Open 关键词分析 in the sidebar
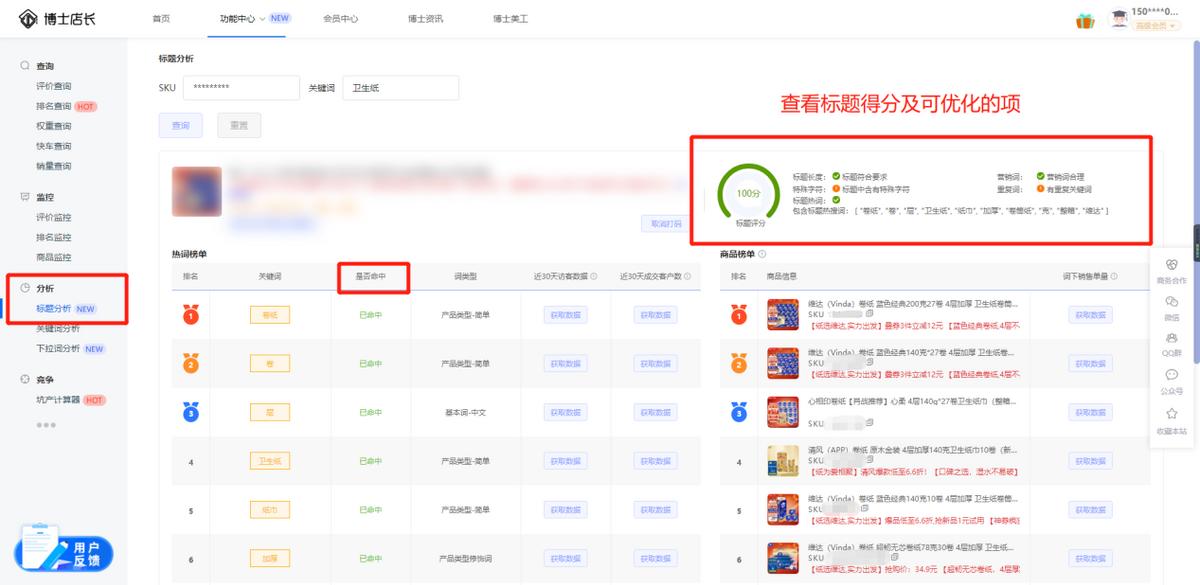Image resolution: width=1200 pixels, height=585 pixels. 58,328
